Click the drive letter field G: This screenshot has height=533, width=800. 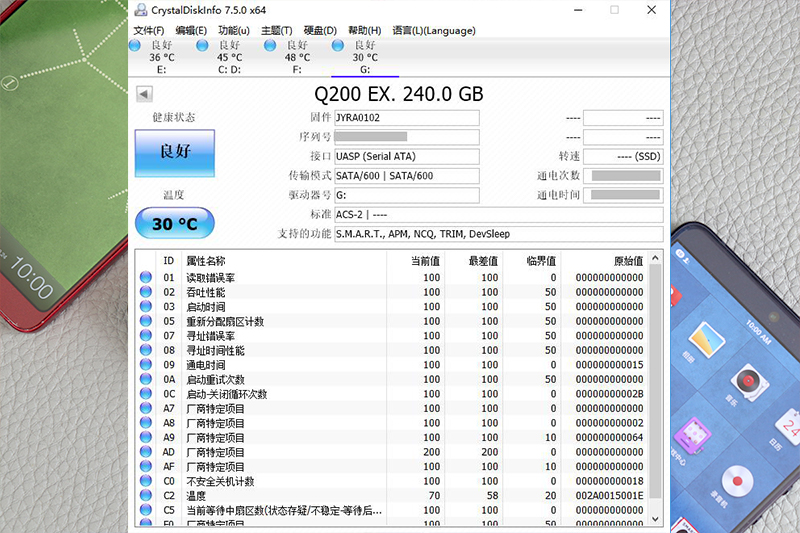pyautogui.click(x=407, y=195)
